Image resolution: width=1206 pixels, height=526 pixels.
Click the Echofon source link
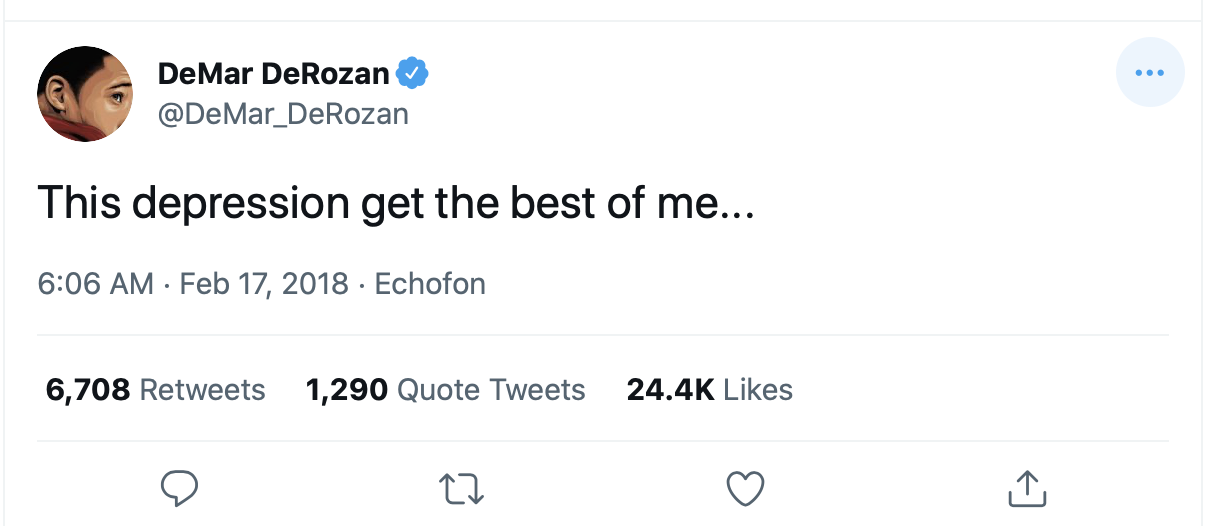pyautogui.click(x=430, y=284)
